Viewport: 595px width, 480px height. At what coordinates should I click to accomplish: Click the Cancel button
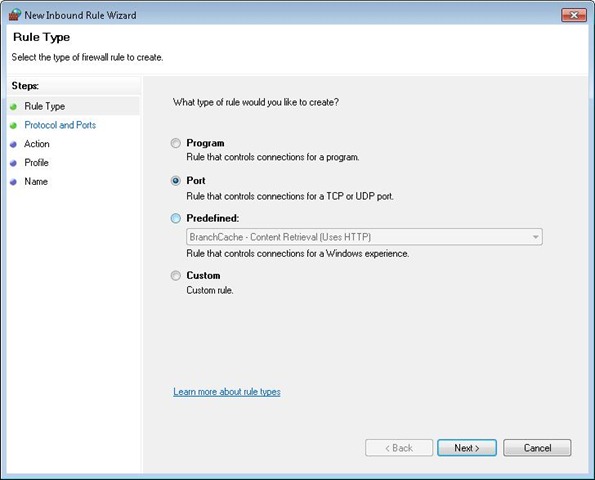pos(537,448)
